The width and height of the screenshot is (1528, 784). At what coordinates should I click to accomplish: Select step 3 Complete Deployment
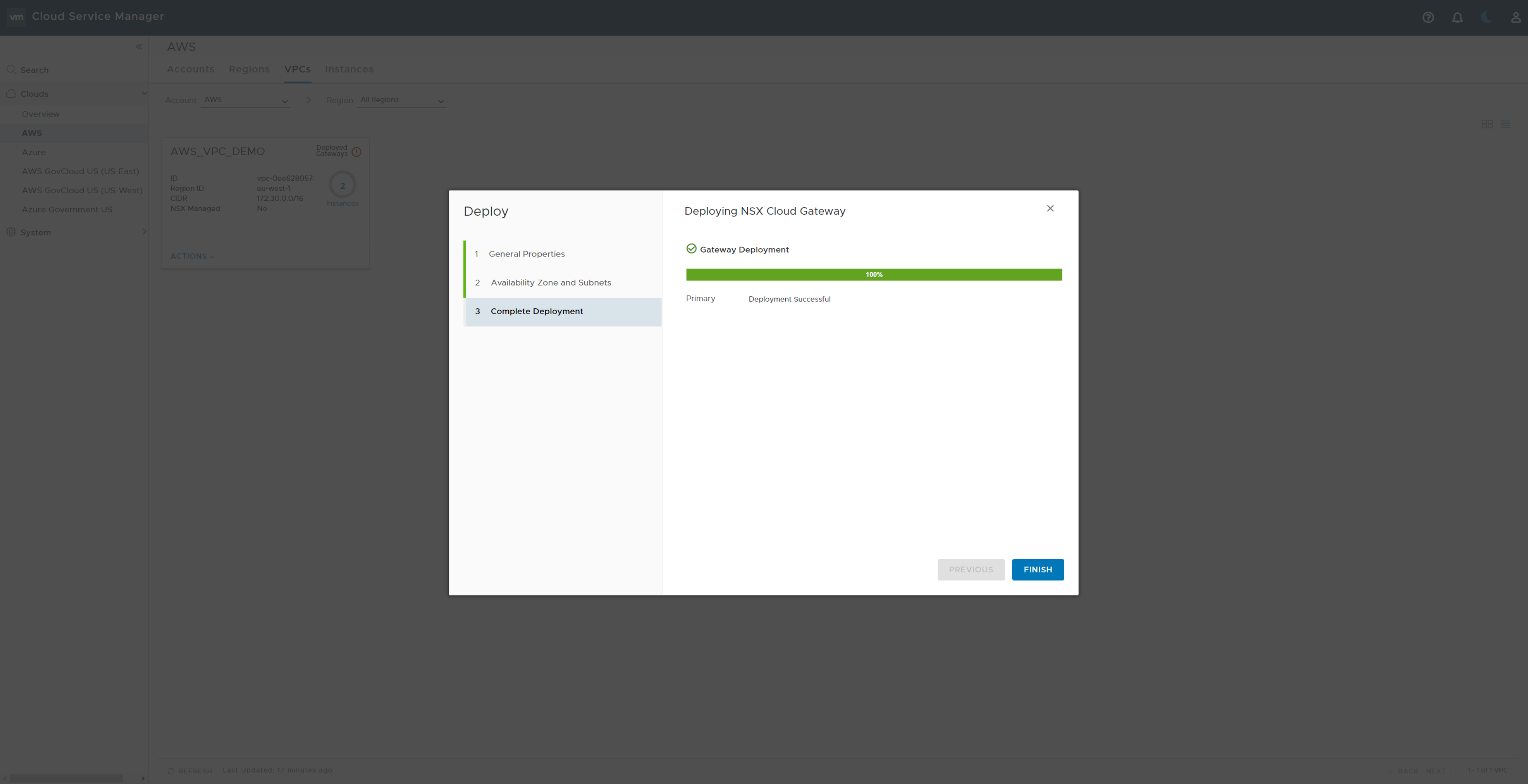(563, 312)
